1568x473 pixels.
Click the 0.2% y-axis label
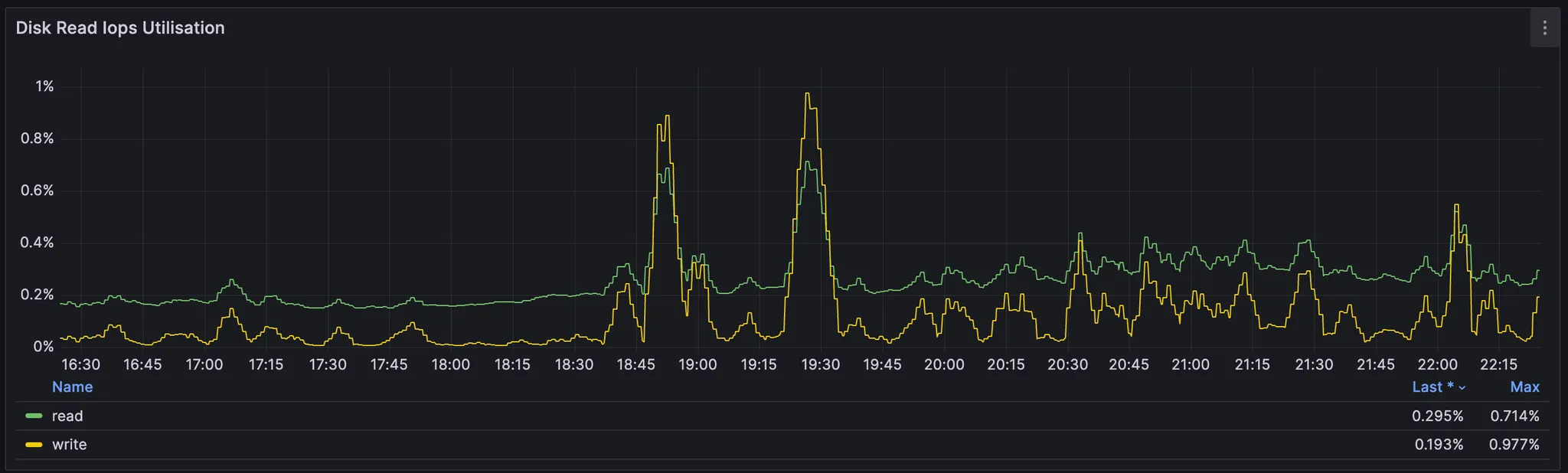(38, 295)
